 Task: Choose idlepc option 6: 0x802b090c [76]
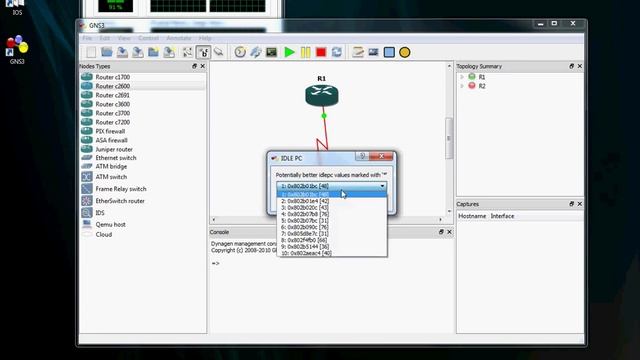coord(332,227)
